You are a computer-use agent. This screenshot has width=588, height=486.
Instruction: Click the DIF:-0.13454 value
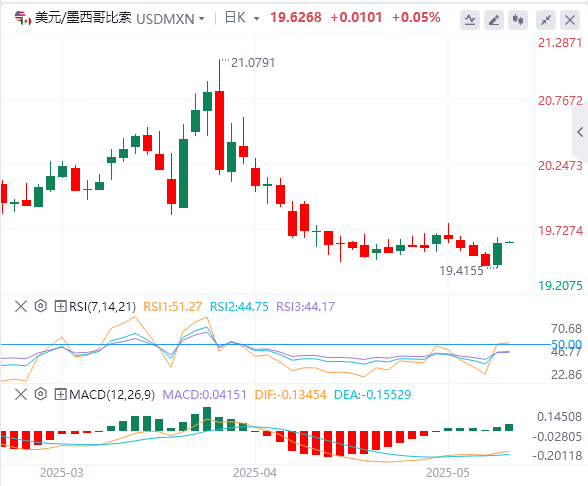291,394
